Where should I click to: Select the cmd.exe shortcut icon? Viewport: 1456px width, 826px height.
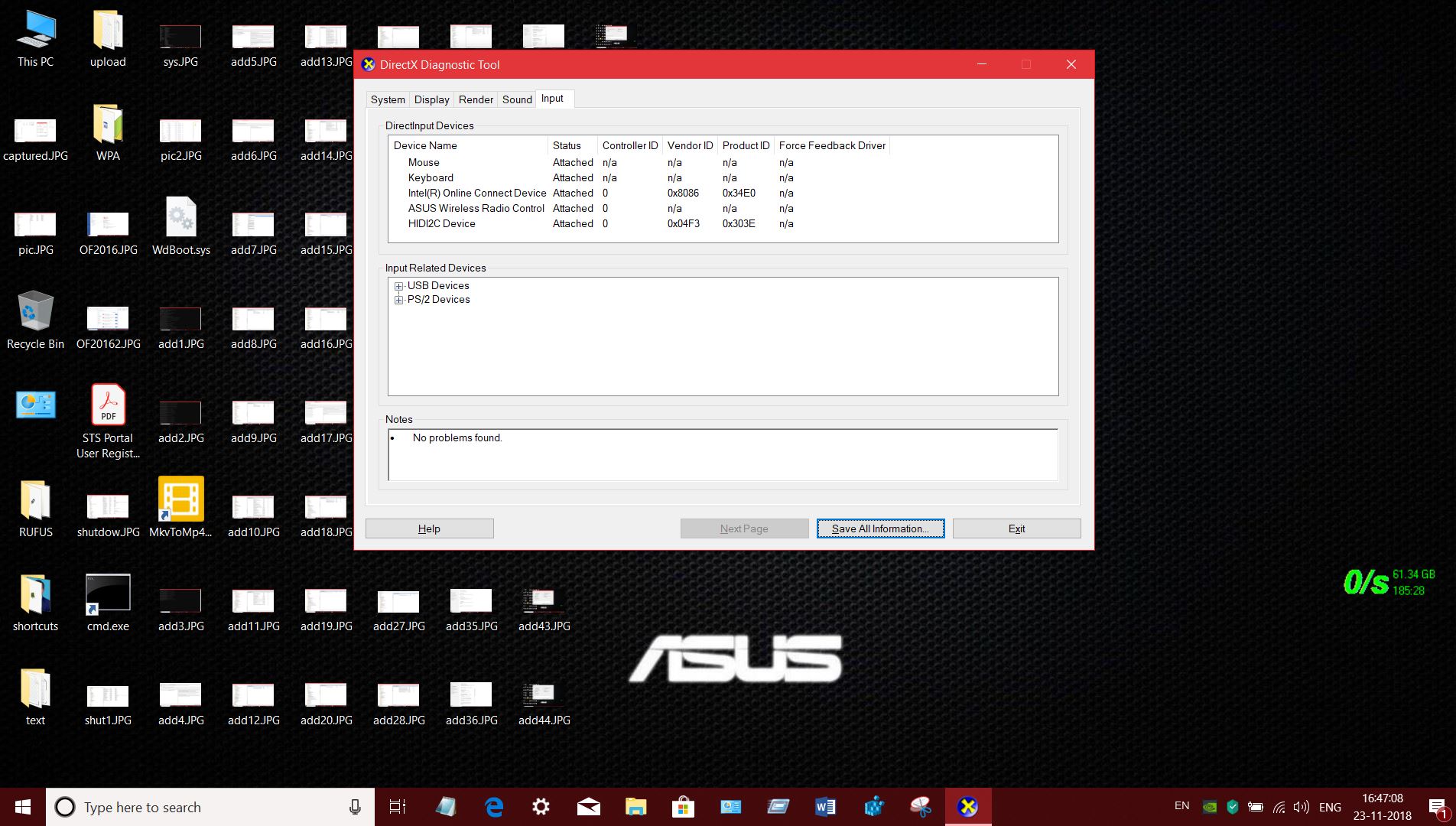point(108,603)
